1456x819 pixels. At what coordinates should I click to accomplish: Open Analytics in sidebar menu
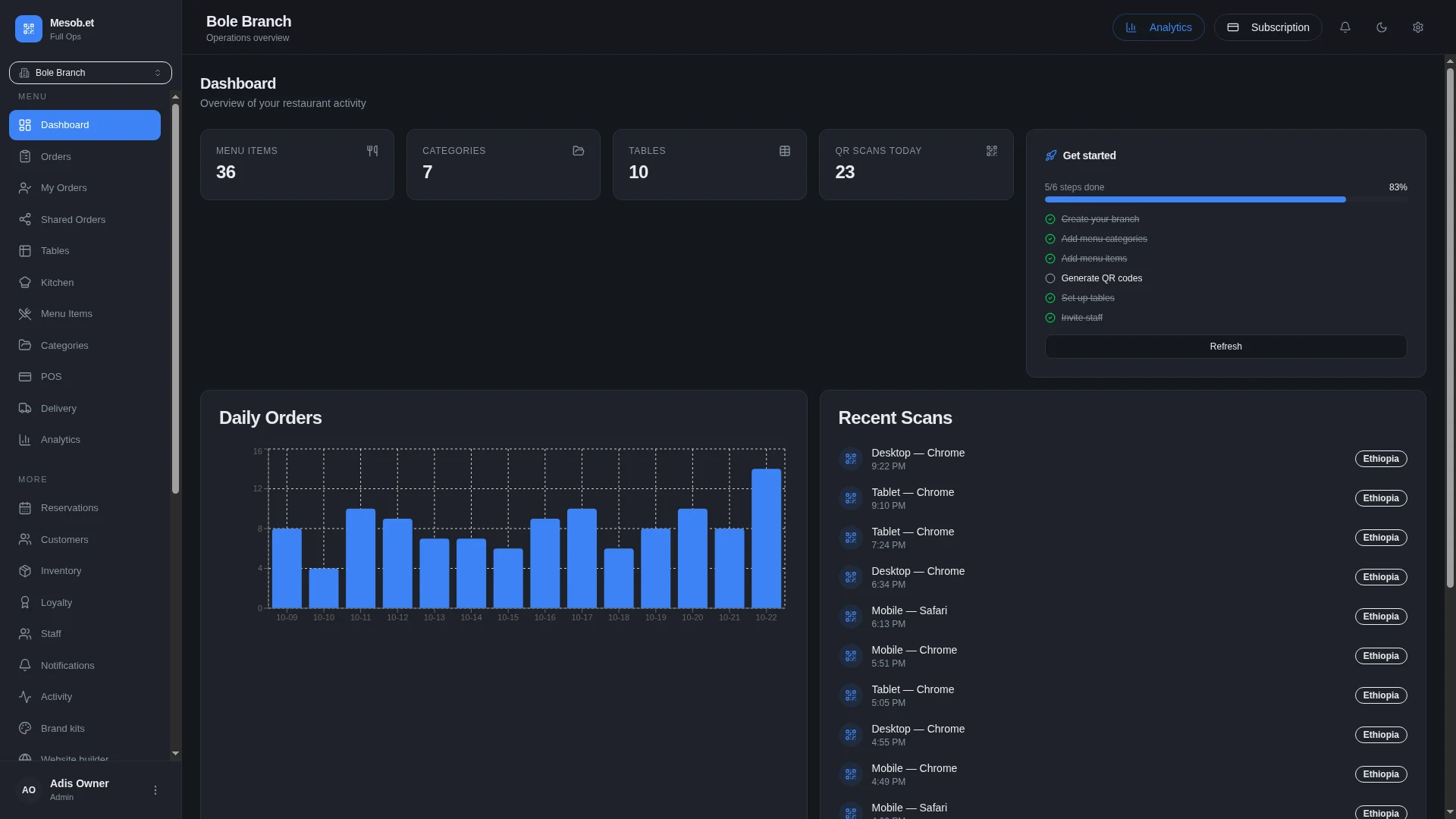click(x=85, y=440)
